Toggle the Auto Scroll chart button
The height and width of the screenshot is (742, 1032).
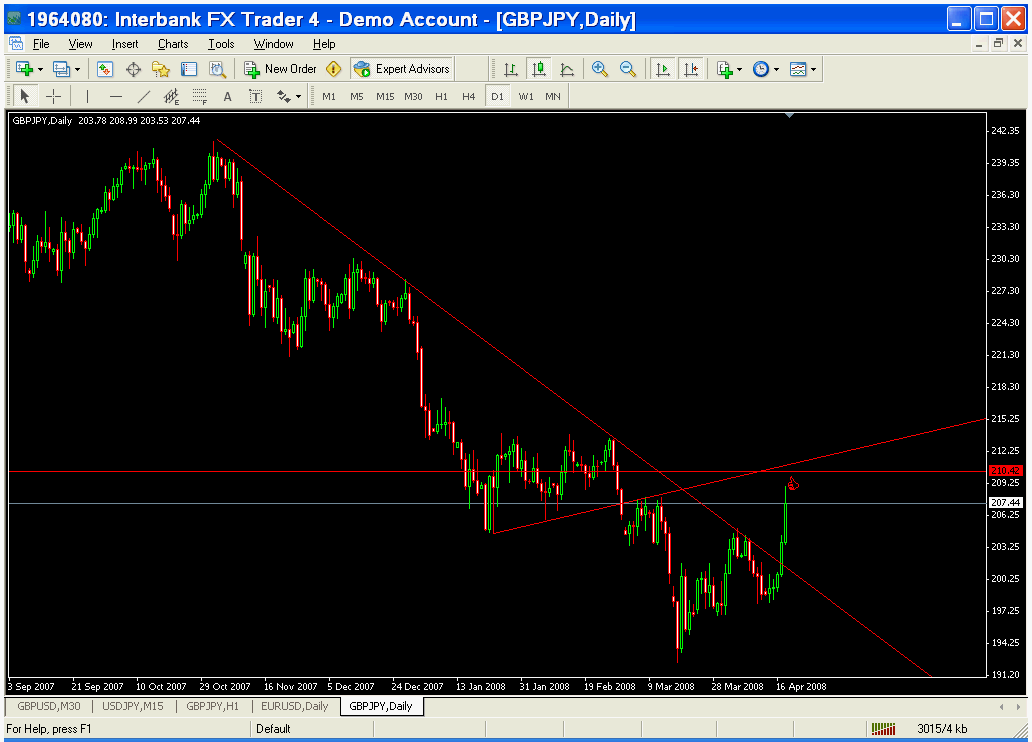pyautogui.click(x=663, y=69)
